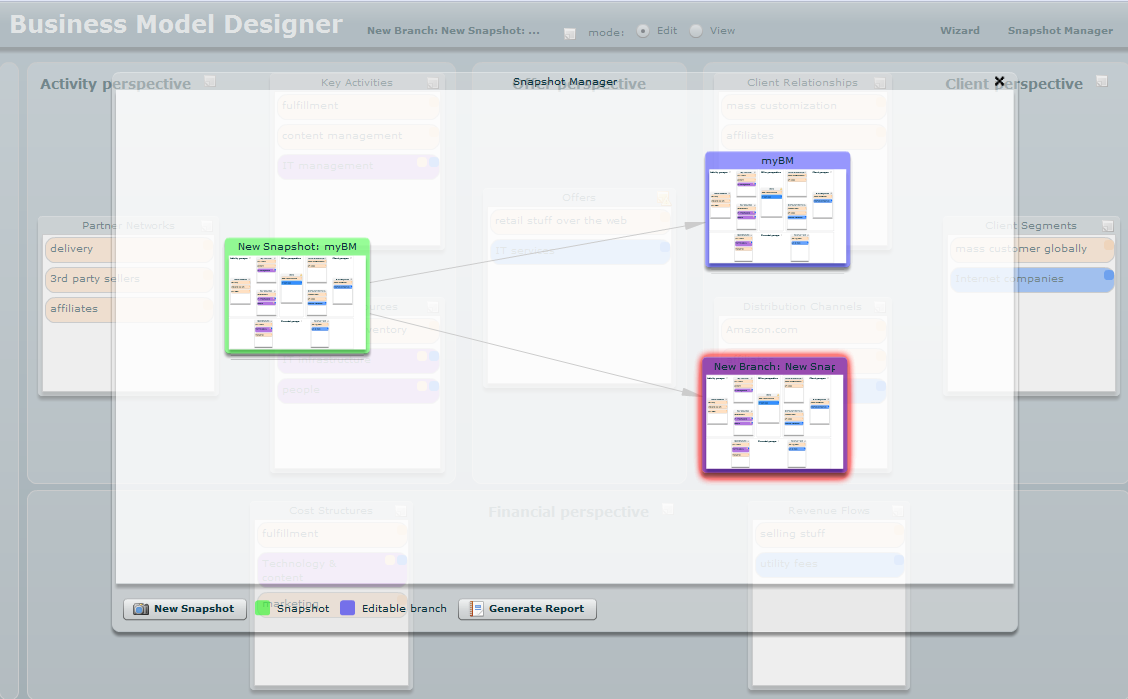Select the Edit mode radio button
Screen dimensions: 1128x699
click(x=642, y=31)
